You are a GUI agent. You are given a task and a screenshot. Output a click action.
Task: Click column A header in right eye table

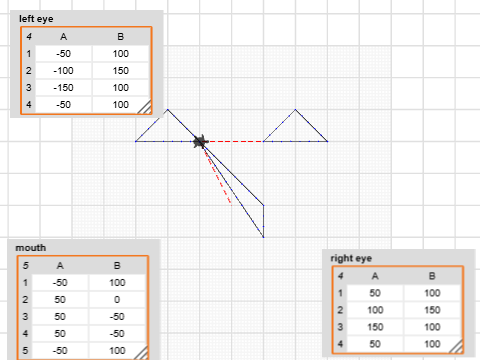(375, 276)
